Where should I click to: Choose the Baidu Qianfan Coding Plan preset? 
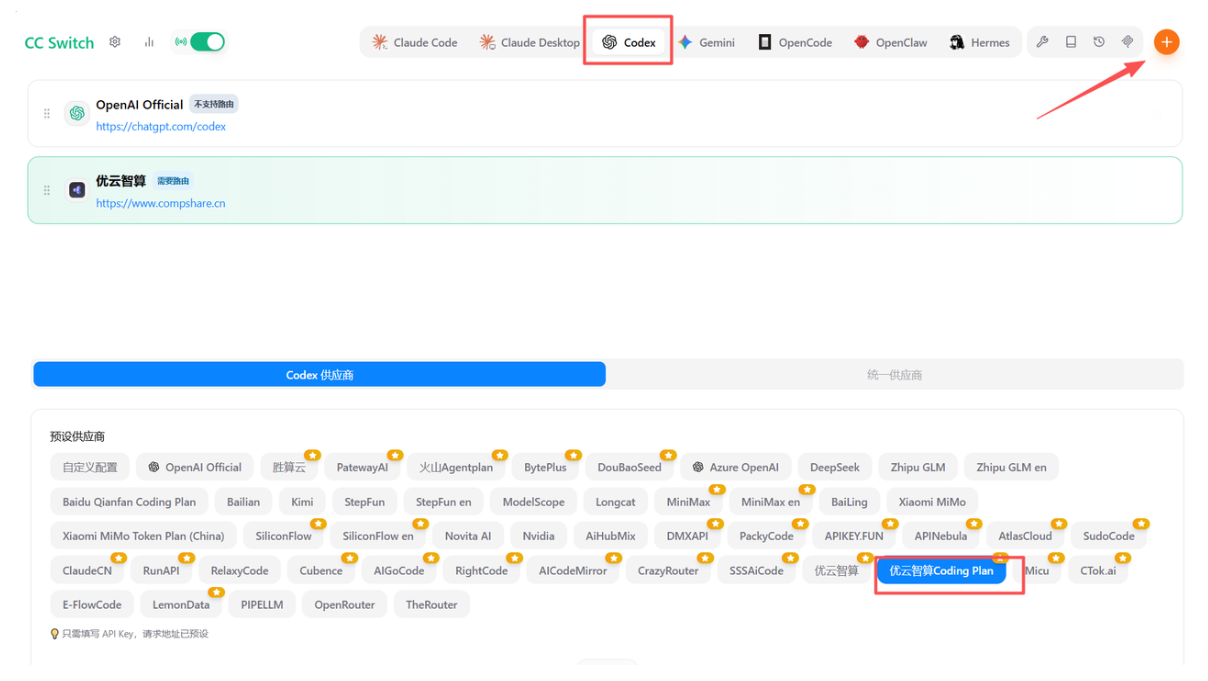pos(129,502)
